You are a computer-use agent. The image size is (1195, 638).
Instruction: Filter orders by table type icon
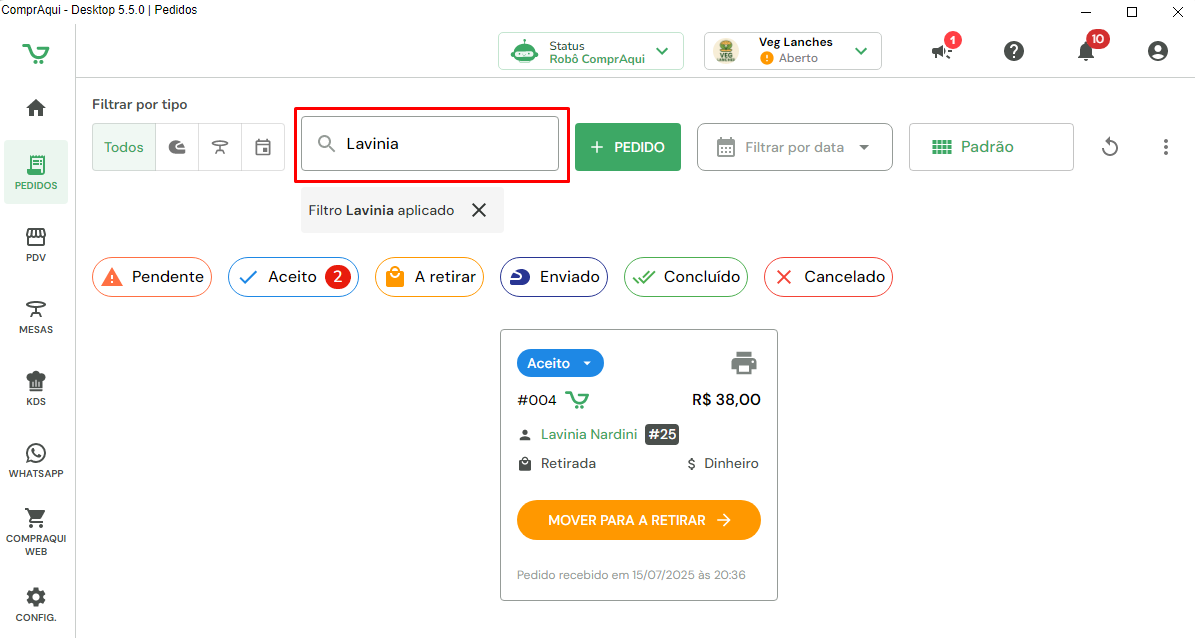pos(220,147)
